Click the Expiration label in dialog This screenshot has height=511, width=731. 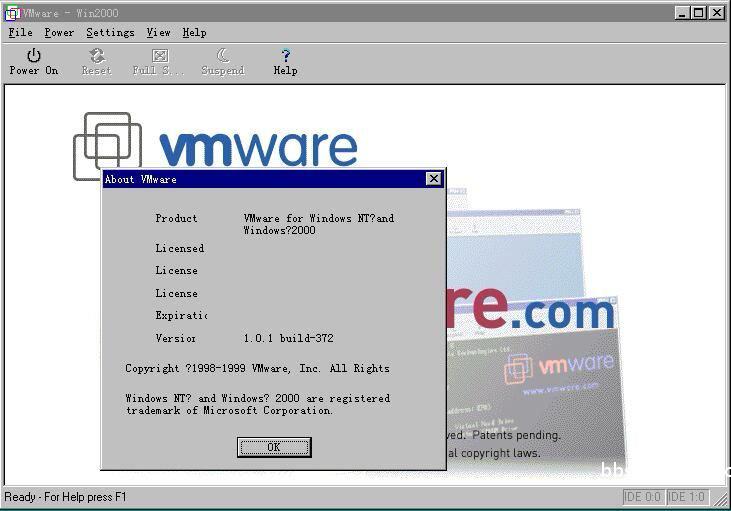(181, 316)
